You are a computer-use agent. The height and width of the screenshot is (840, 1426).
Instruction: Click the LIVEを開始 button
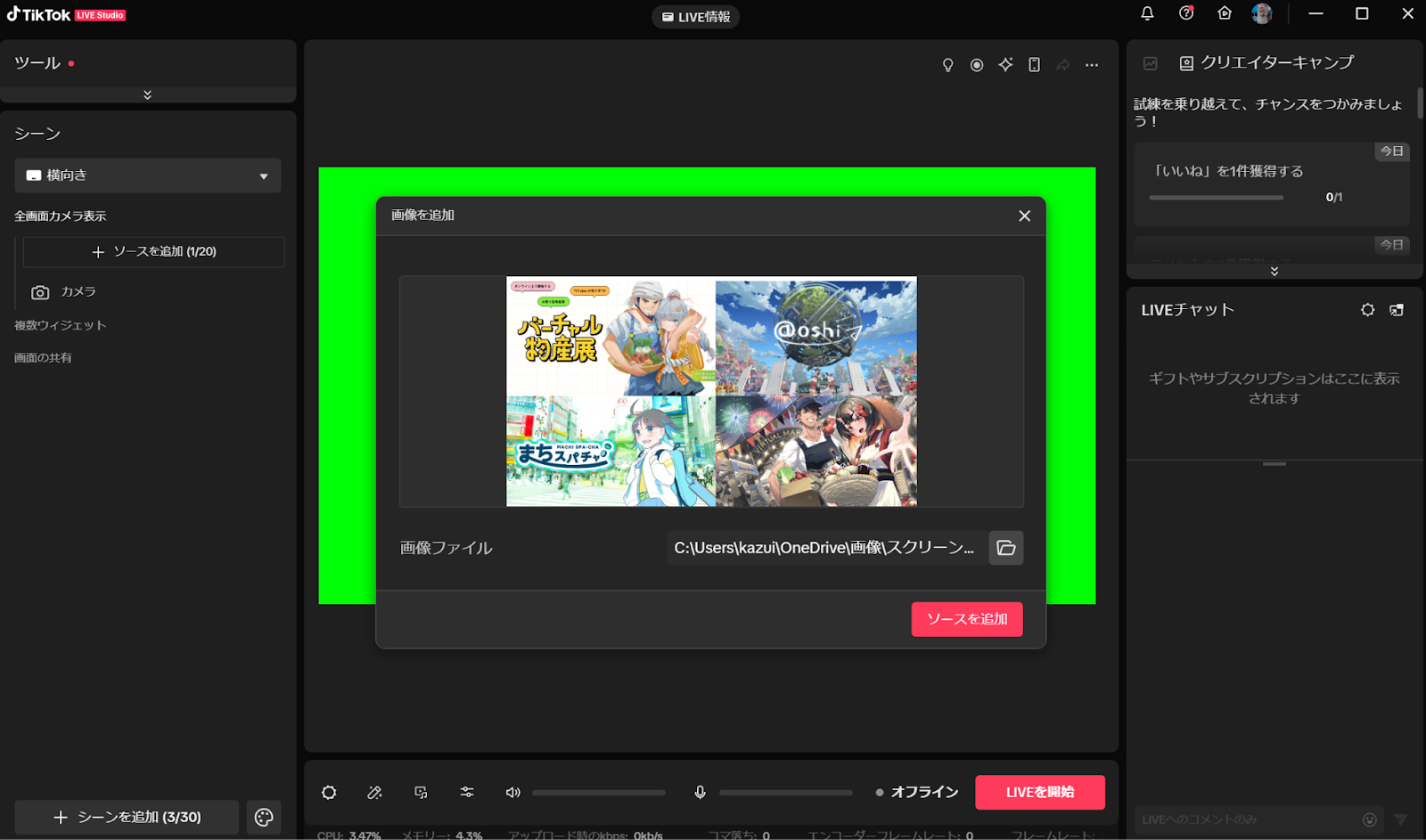click(x=1040, y=792)
